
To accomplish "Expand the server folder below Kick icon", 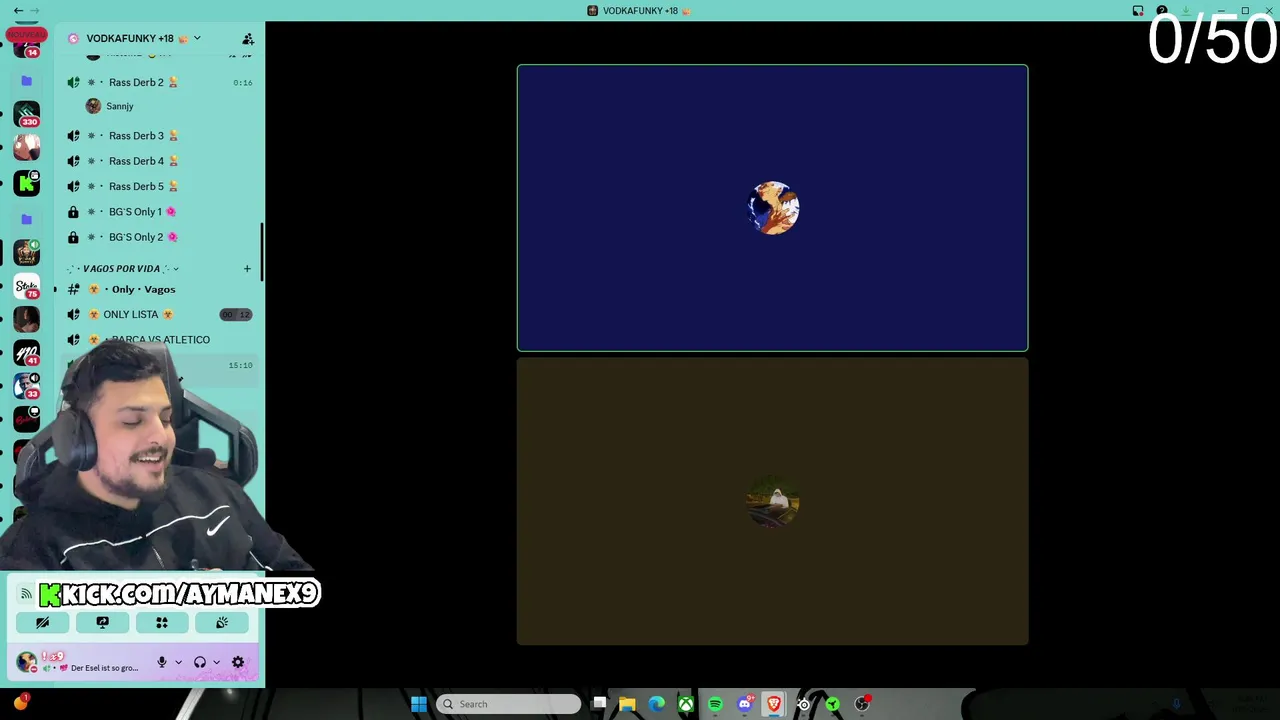I will (27, 219).
